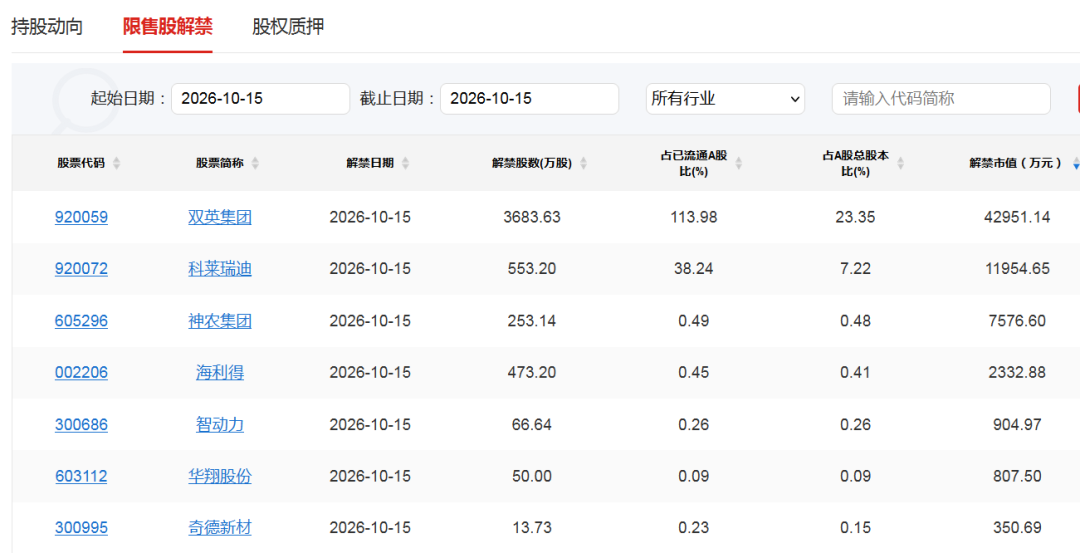Open stock code 605296 link
The image size is (1080, 553).
click(x=81, y=321)
